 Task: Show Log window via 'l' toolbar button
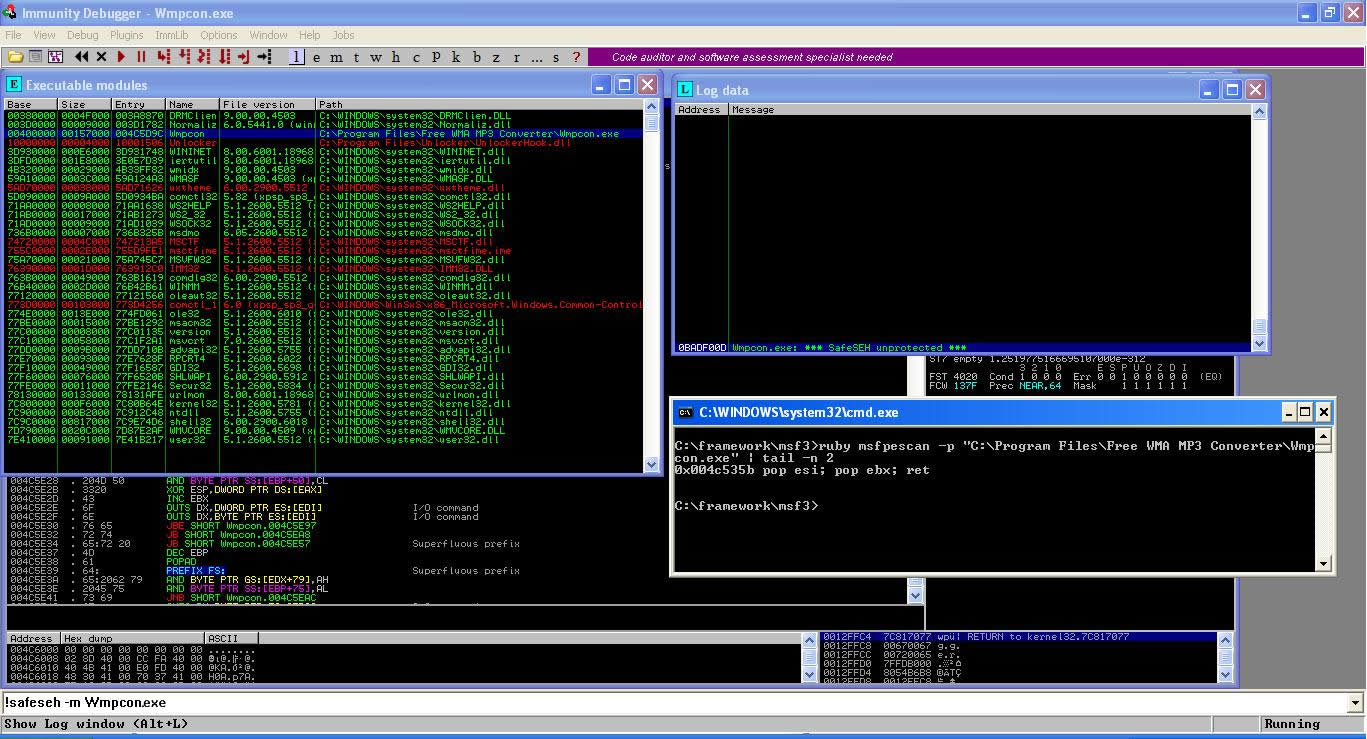coord(297,57)
